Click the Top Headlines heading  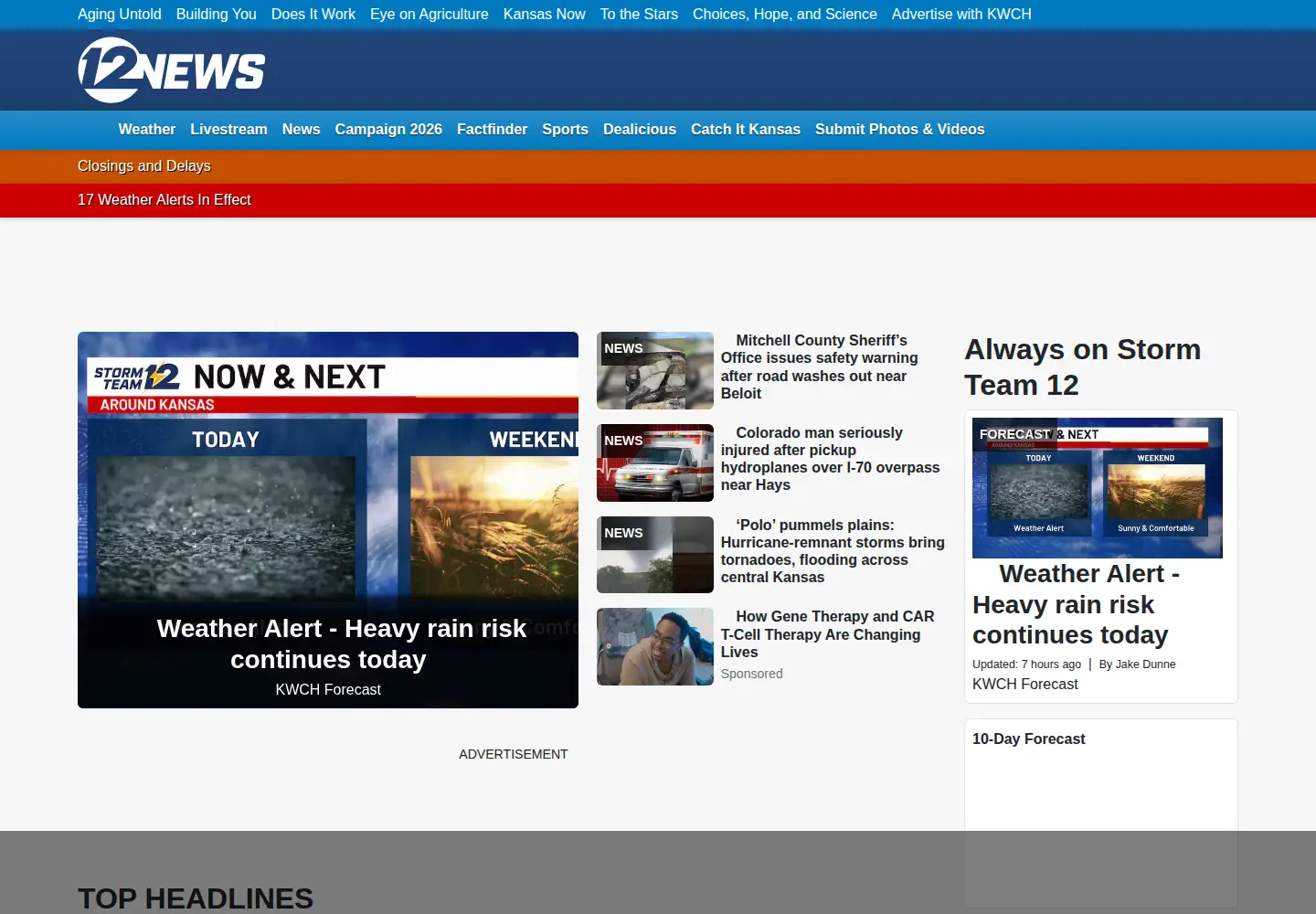[x=196, y=898]
